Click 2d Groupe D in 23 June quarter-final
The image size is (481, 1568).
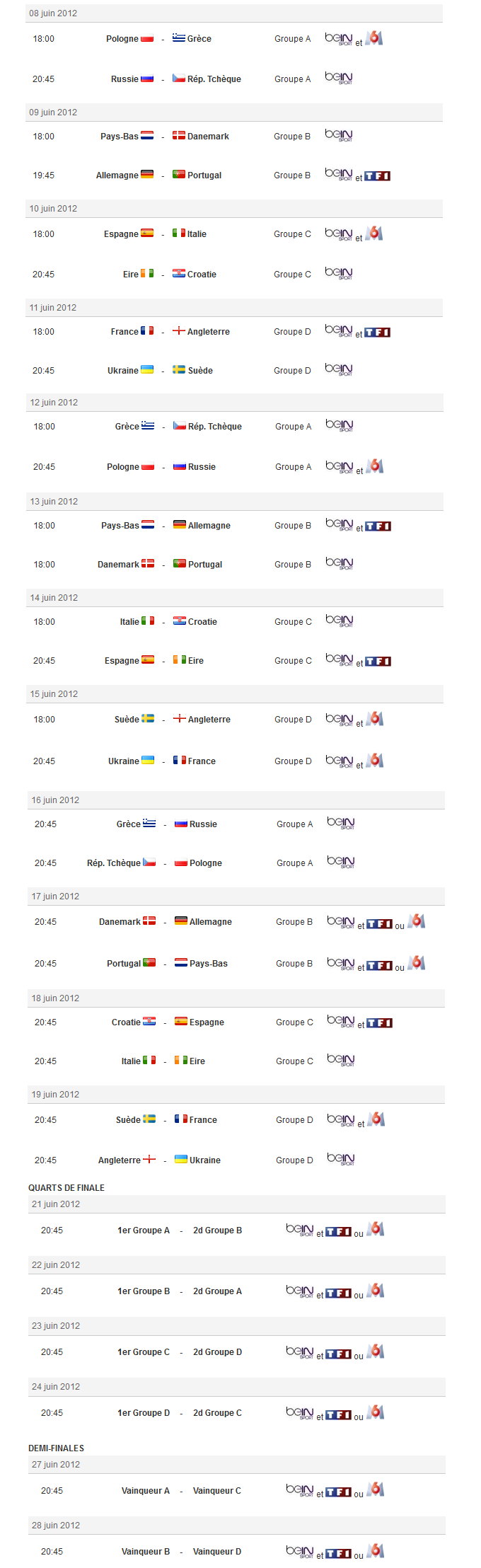[x=217, y=1352]
